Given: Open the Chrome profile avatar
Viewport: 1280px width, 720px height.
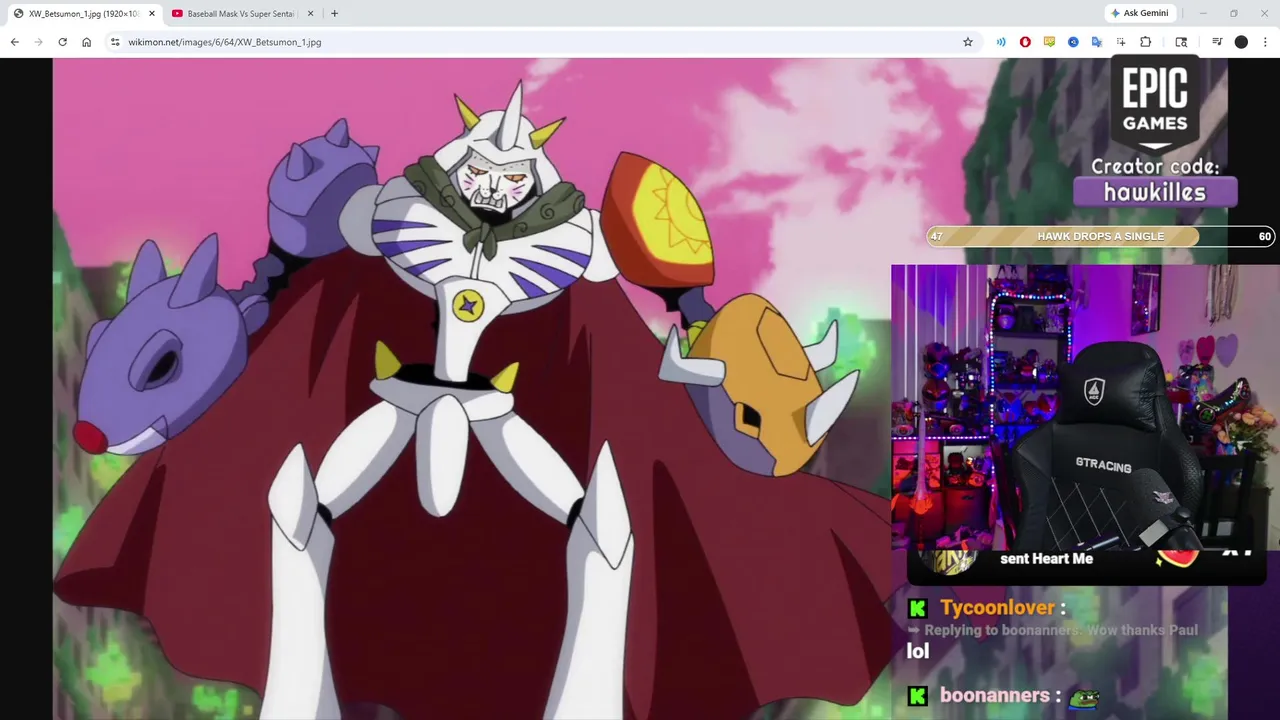Looking at the screenshot, I should [1241, 42].
